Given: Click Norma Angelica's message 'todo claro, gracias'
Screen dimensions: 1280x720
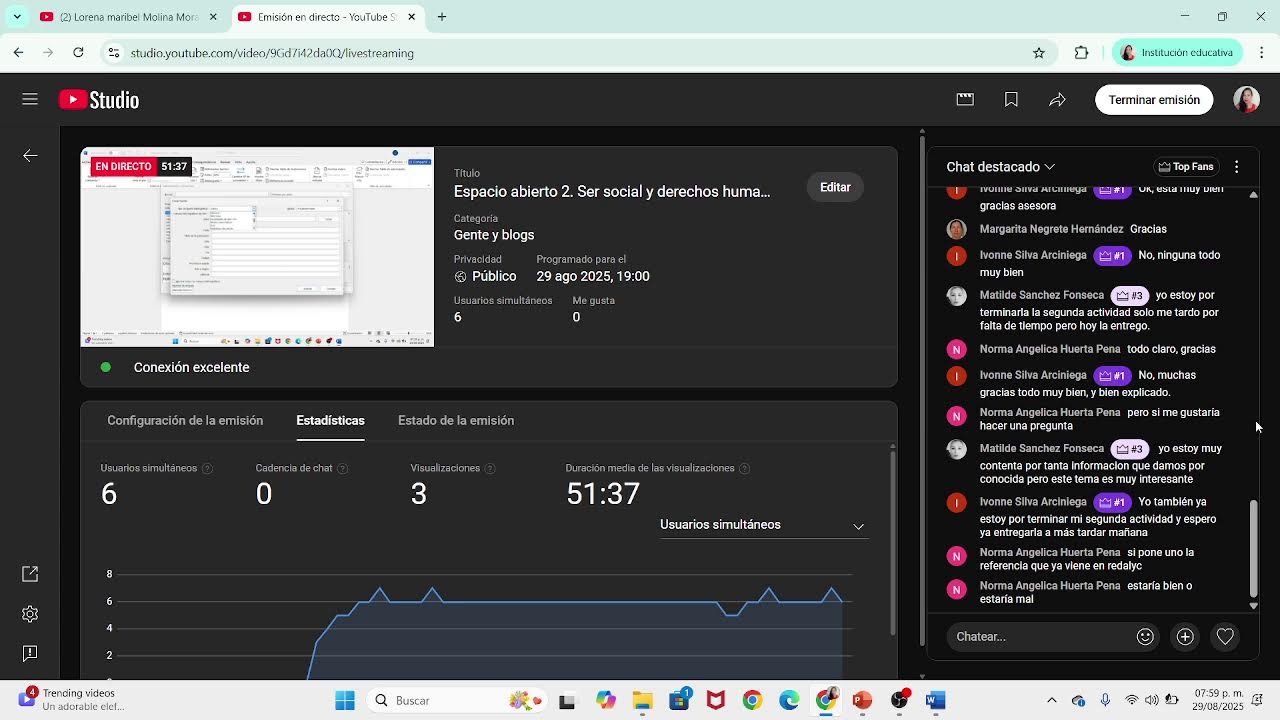Looking at the screenshot, I should 1171,349.
